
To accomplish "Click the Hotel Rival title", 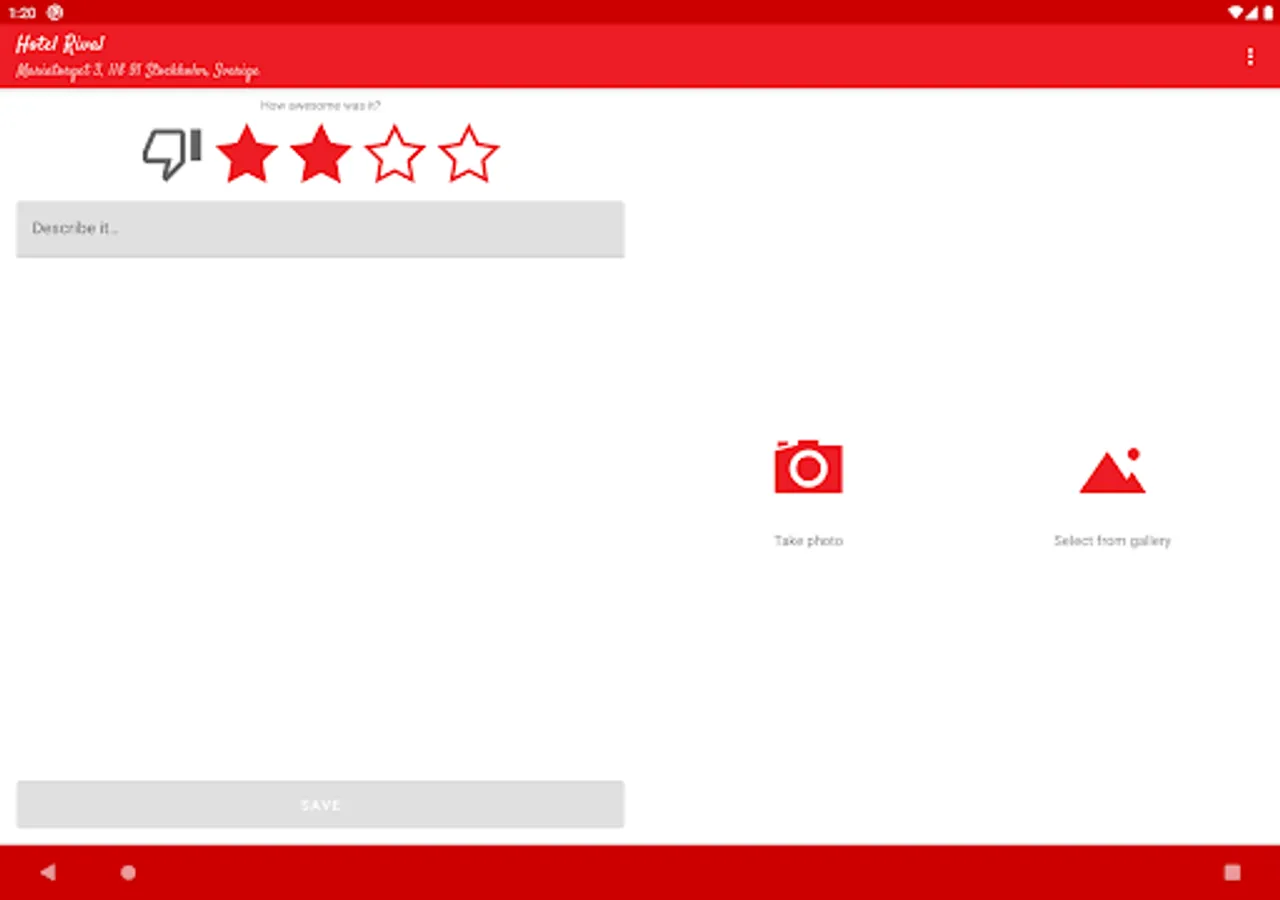I will click(60, 44).
